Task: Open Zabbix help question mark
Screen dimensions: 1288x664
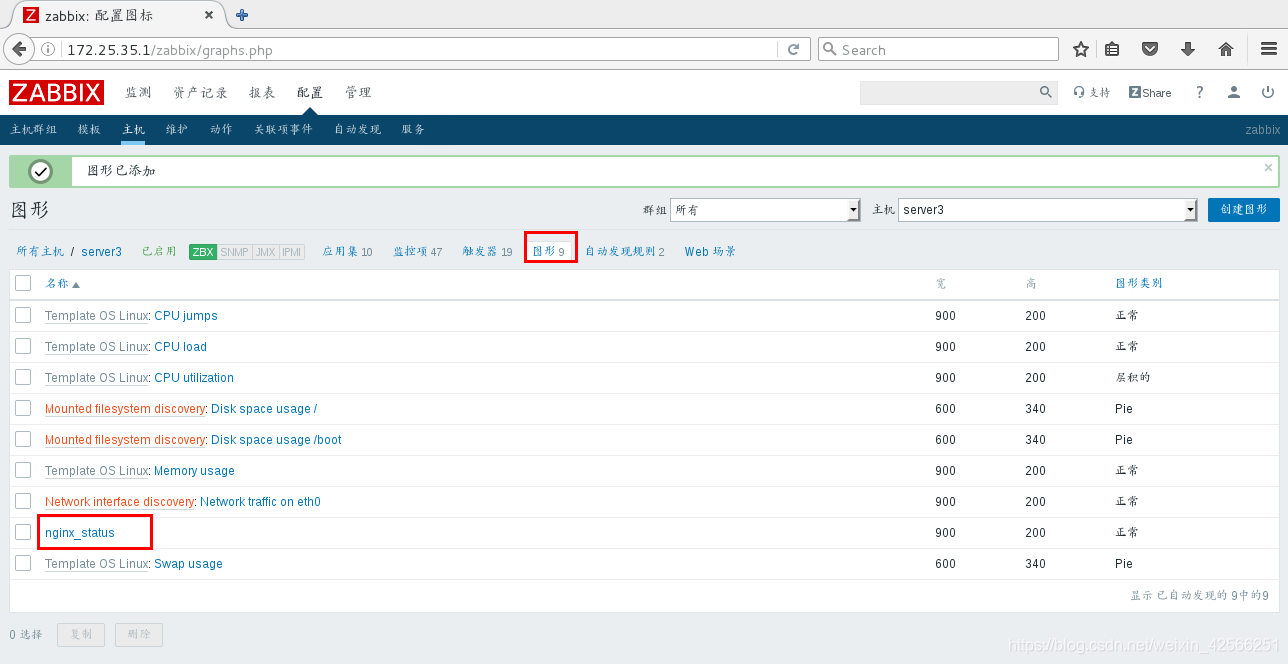Action: (1200, 92)
